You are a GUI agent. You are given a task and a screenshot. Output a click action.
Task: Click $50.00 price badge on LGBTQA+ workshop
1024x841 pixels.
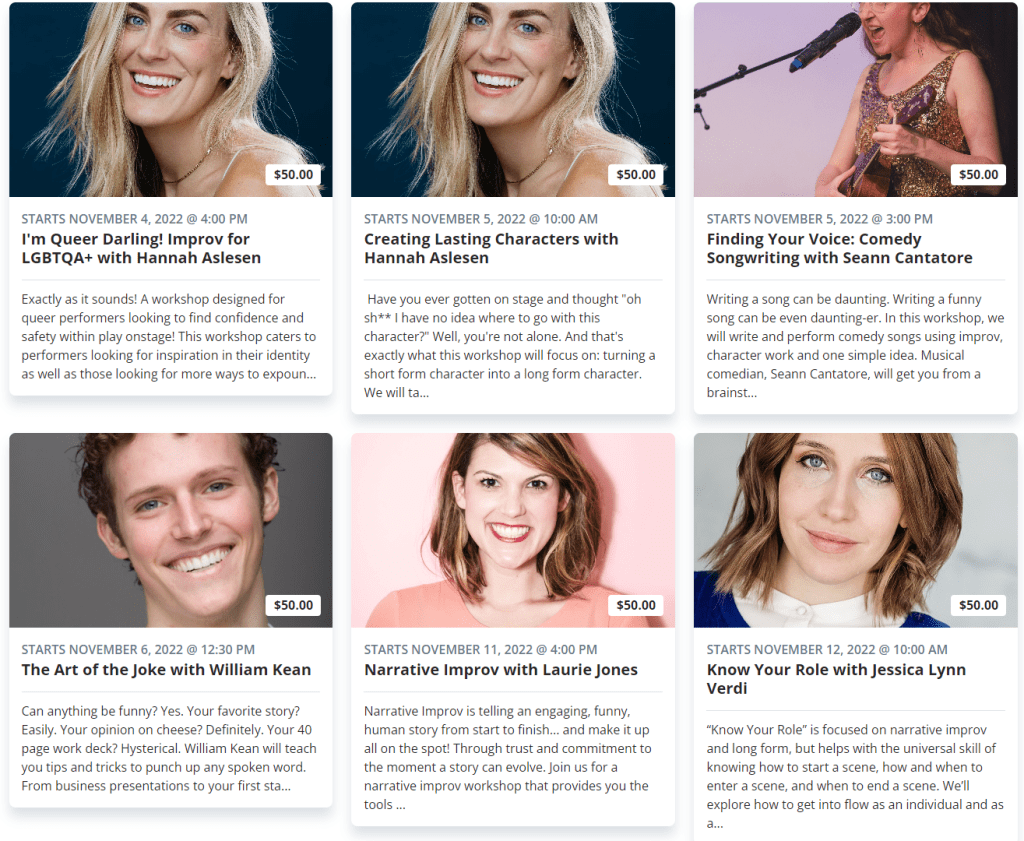coord(293,174)
